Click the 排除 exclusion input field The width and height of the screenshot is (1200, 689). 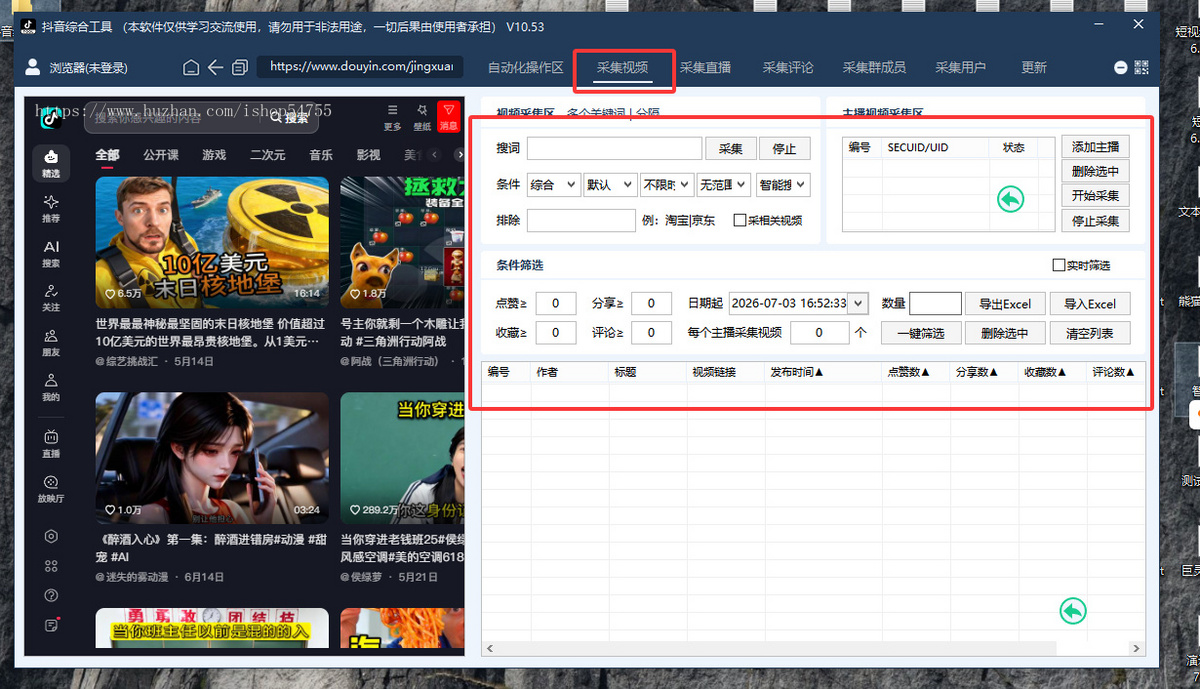coord(581,220)
